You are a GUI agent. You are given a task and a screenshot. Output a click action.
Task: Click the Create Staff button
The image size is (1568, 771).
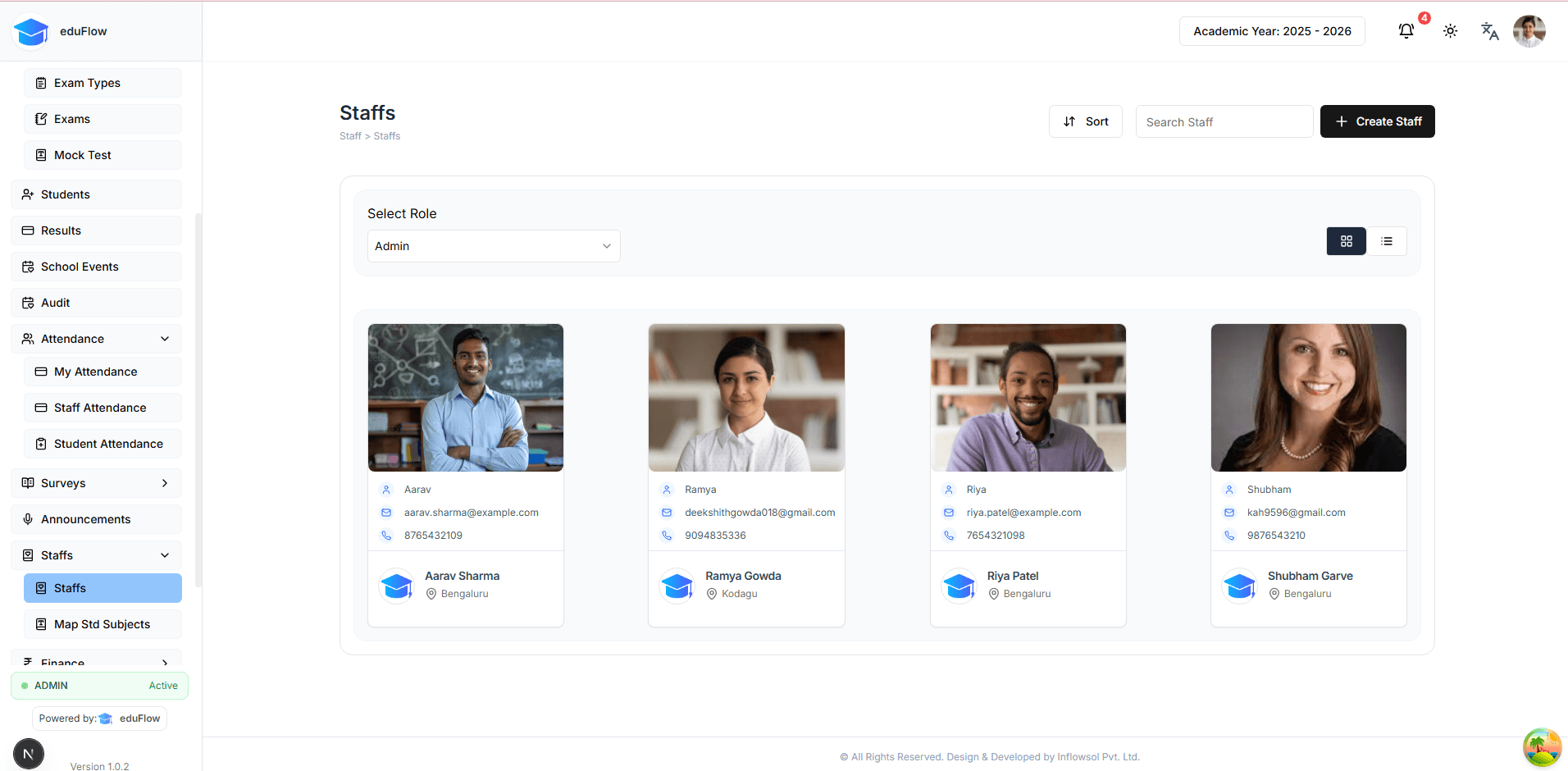(x=1377, y=121)
